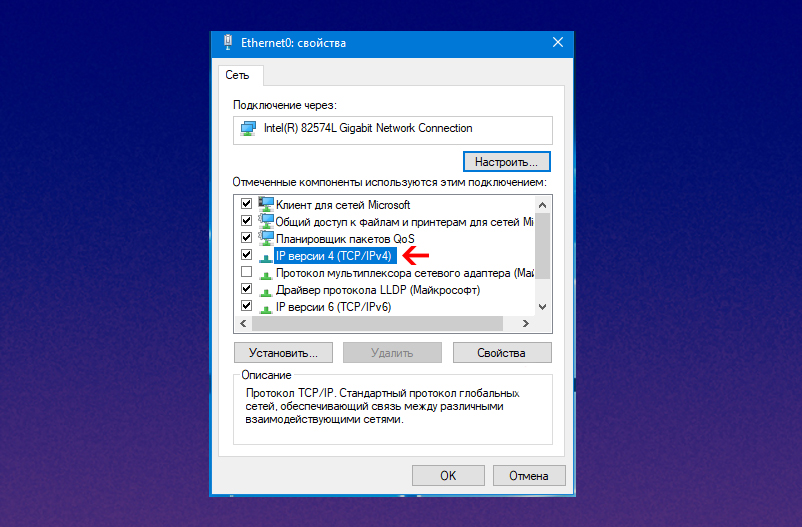Select Клиент для сетей Microsoft row text

click(343, 205)
